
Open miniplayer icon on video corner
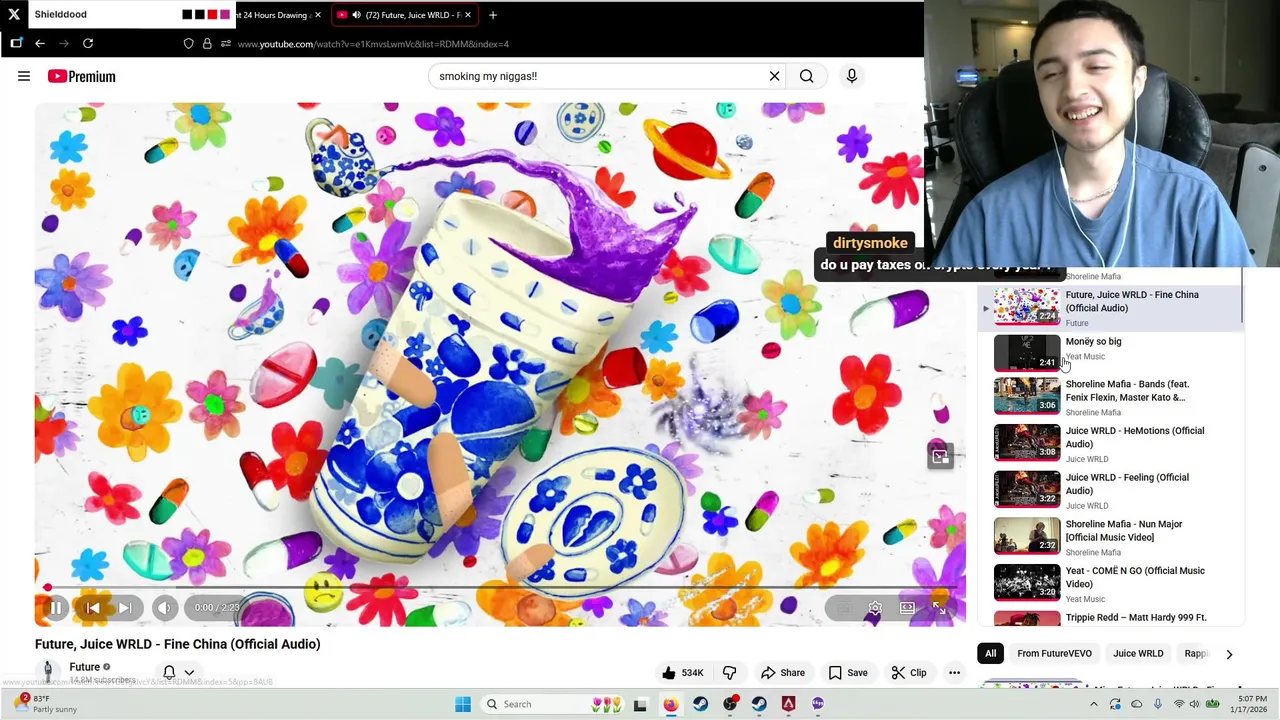[x=940, y=456]
